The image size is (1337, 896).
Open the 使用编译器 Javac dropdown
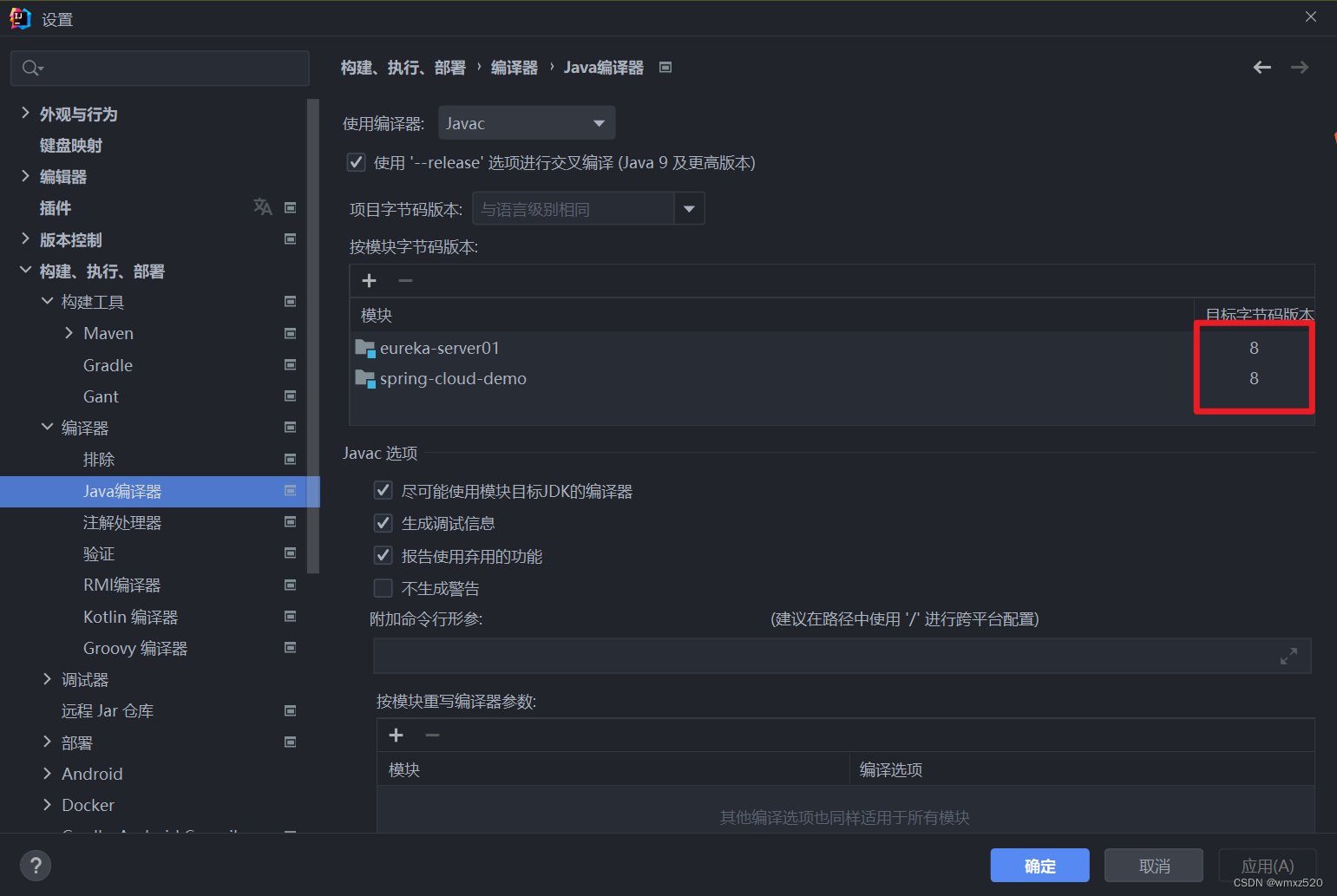pyautogui.click(x=527, y=123)
